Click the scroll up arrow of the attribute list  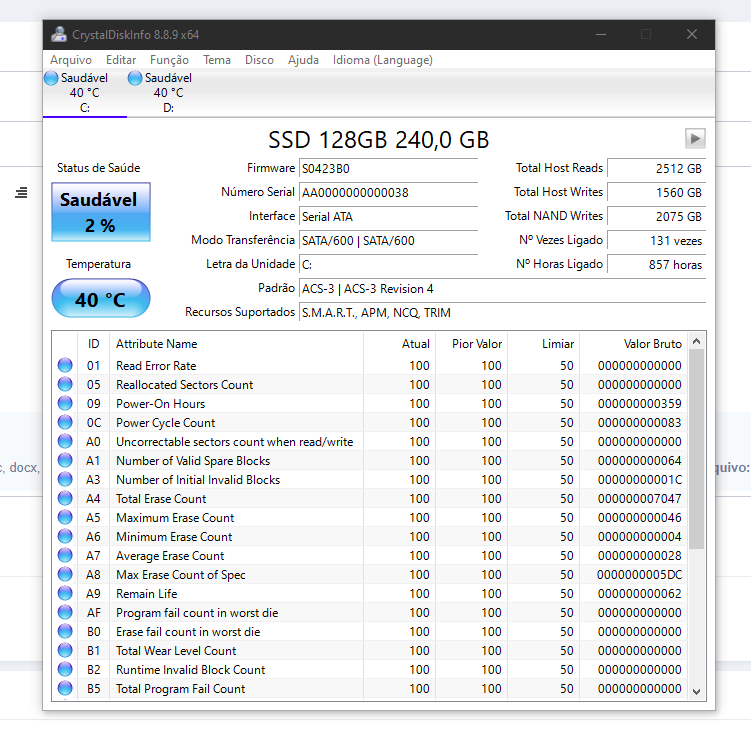[696, 341]
